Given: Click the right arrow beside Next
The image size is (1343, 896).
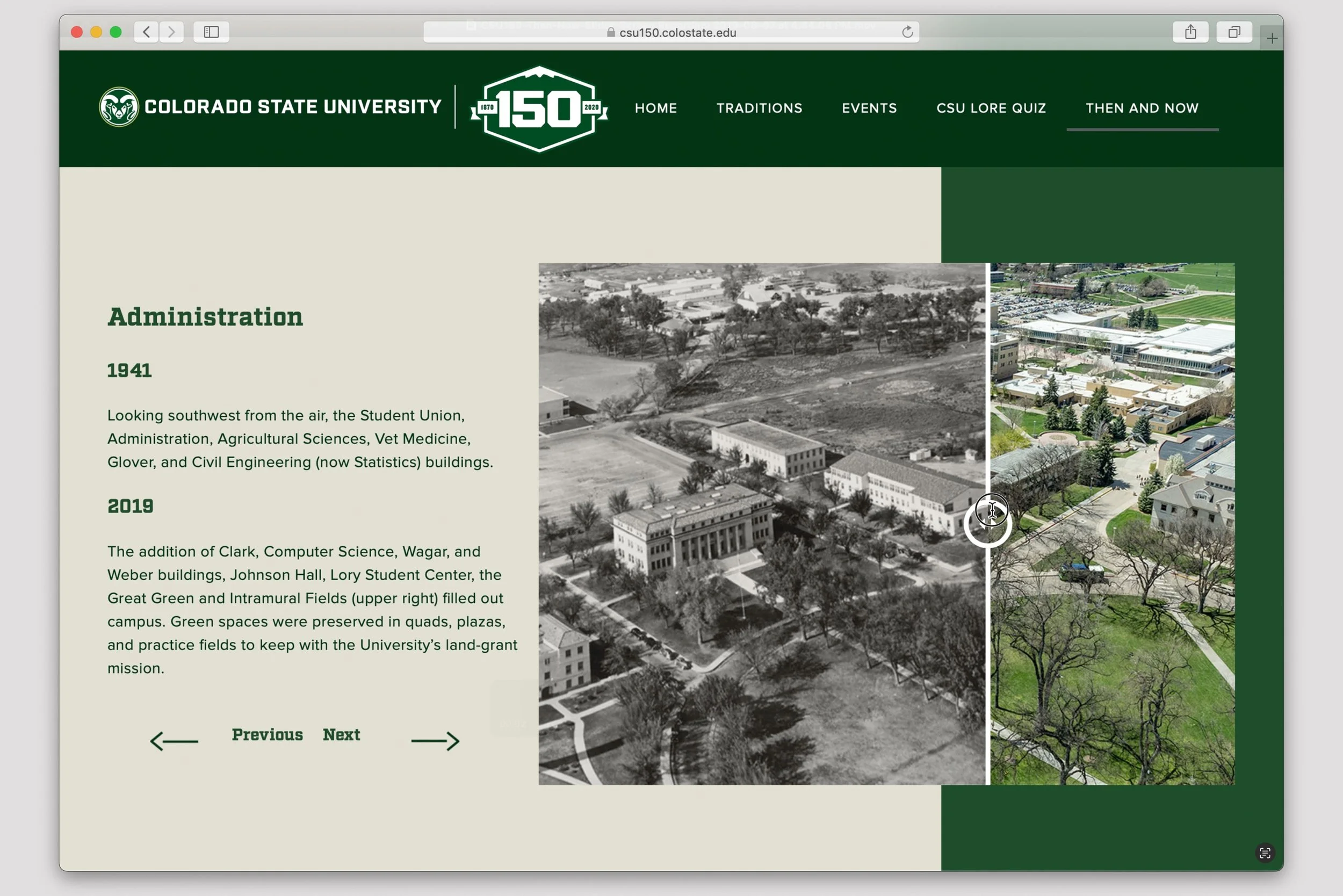Looking at the screenshot, I should pyautogui.click(x=436, y=741).
